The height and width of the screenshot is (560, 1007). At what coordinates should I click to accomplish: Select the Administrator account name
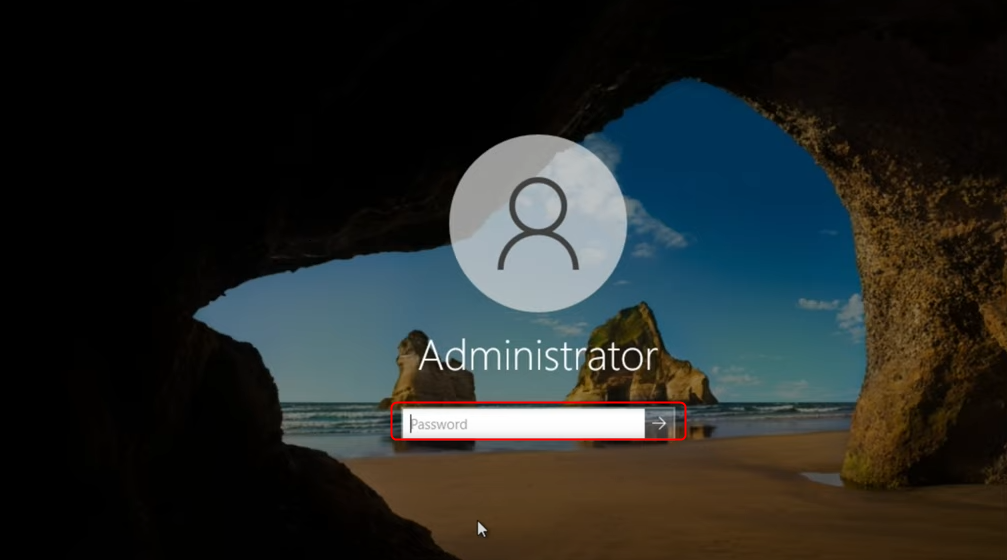[538, 356]
